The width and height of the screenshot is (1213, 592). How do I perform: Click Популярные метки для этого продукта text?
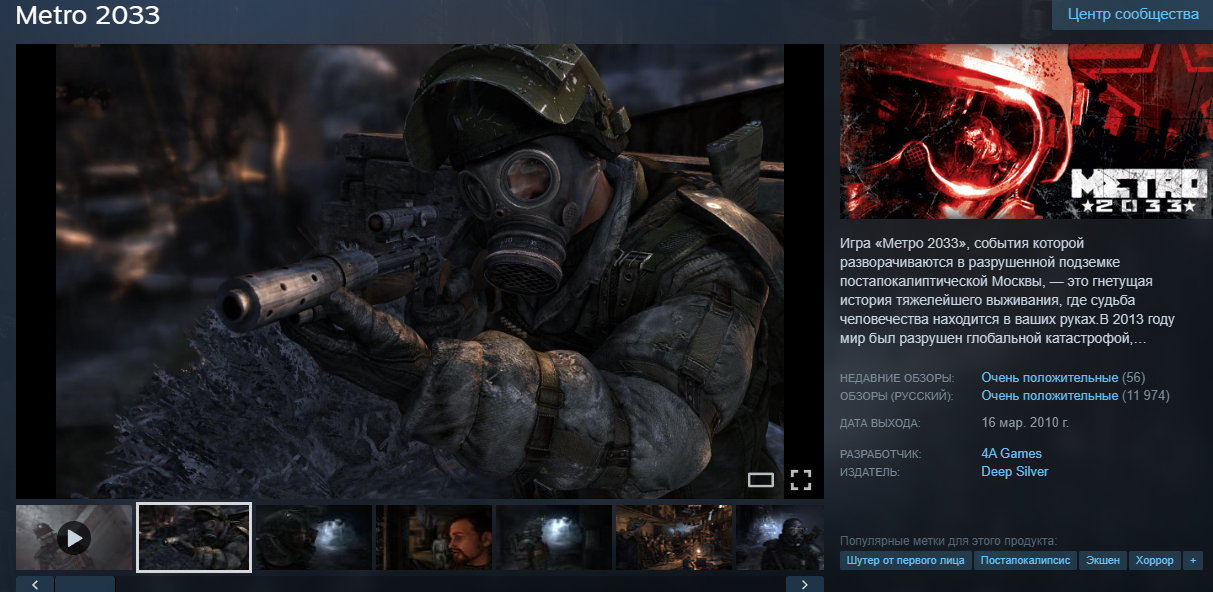click(x=948, y=540)
